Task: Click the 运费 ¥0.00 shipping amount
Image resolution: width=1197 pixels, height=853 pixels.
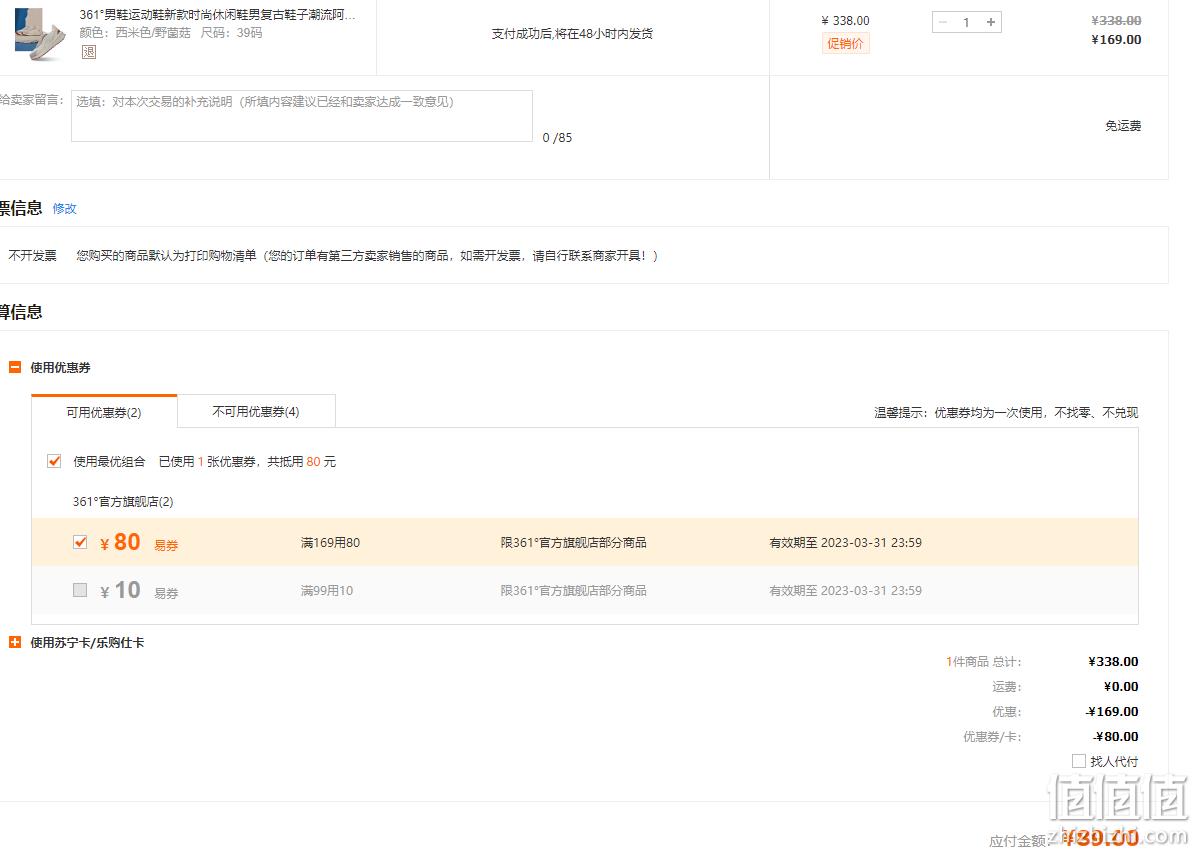Action: point(1121,687)
